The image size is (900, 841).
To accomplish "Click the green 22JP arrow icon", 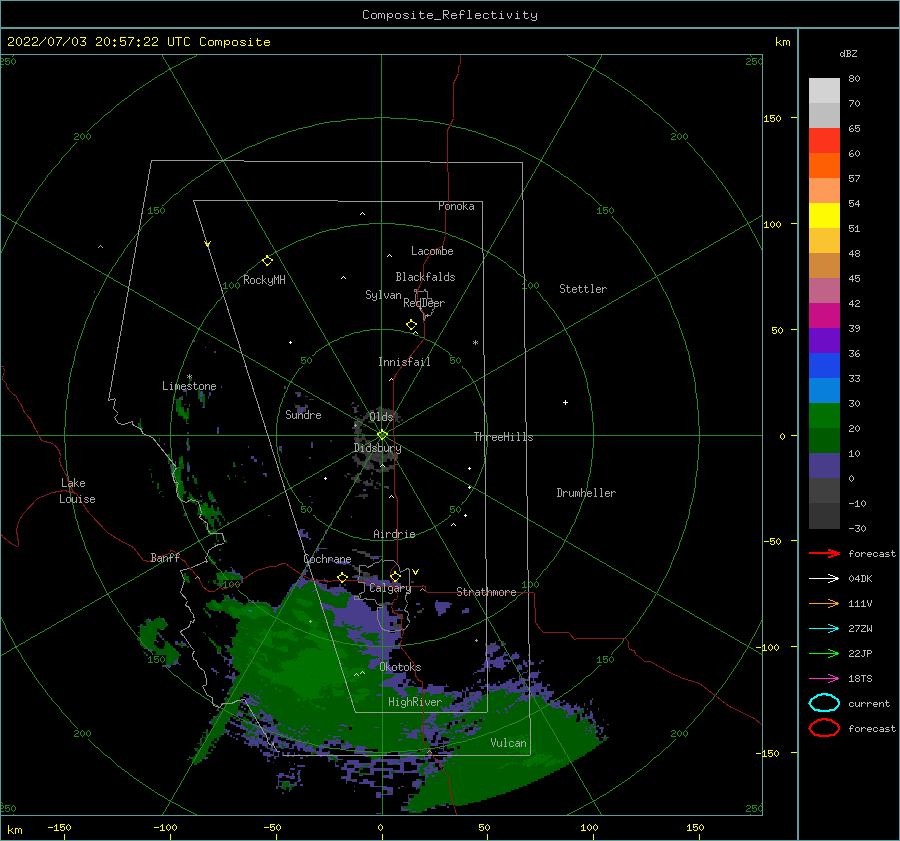I will tap(824, 653).
